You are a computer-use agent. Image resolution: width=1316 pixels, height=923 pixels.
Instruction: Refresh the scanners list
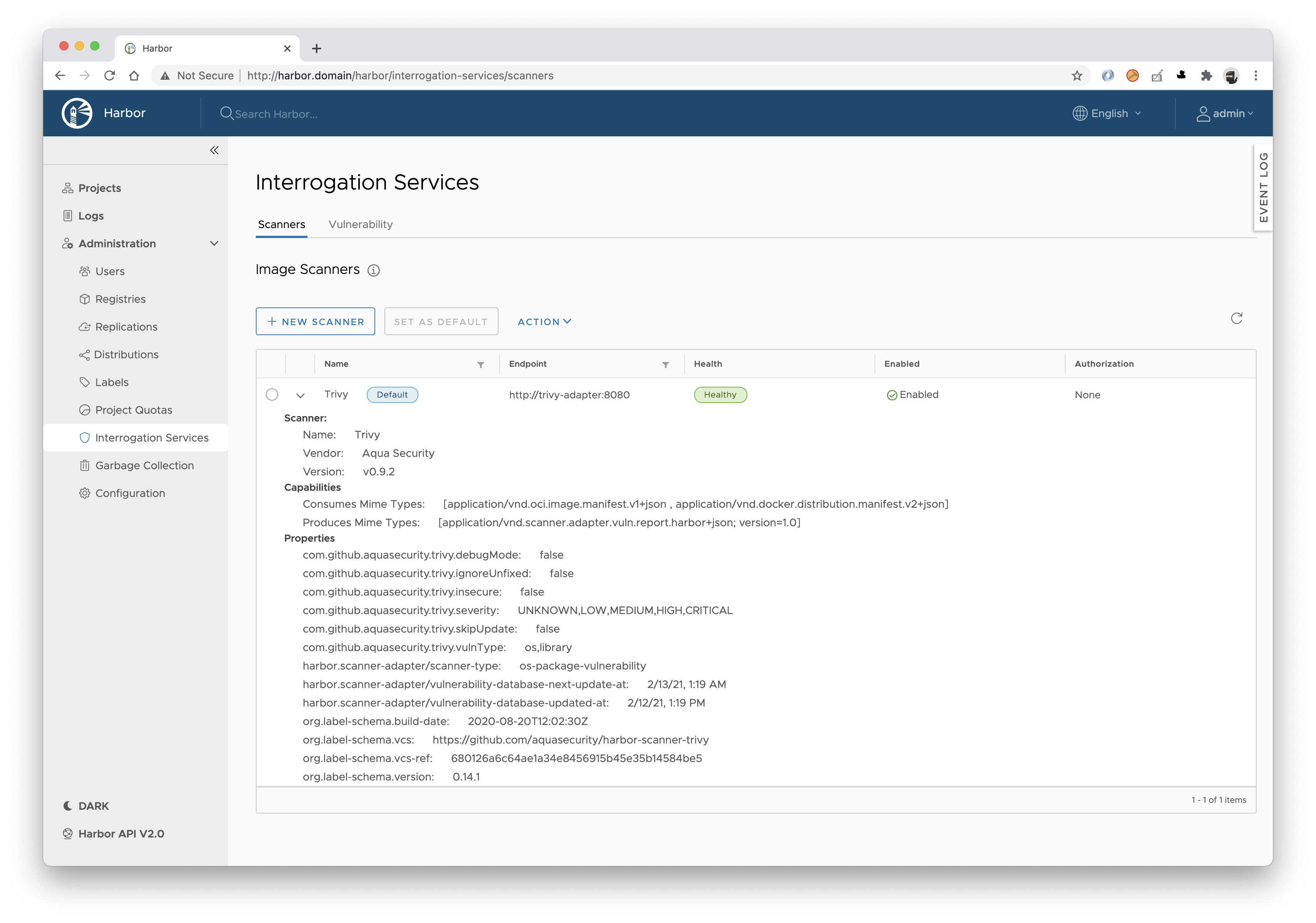pos(1237,318)
